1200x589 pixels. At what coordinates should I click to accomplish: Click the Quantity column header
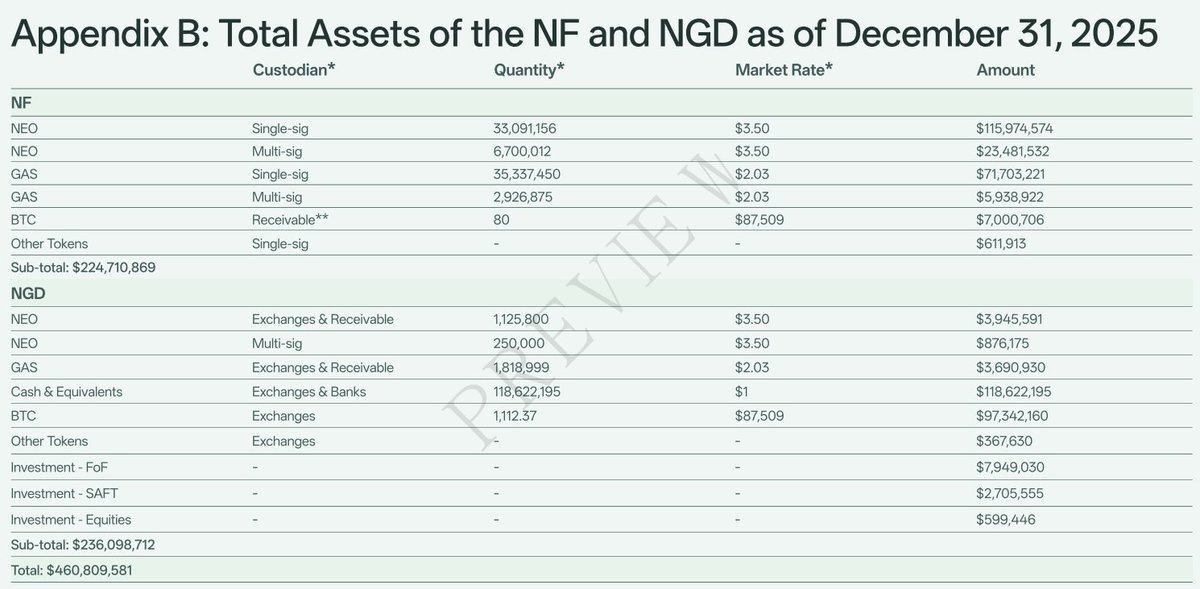(x=530, y=70)
